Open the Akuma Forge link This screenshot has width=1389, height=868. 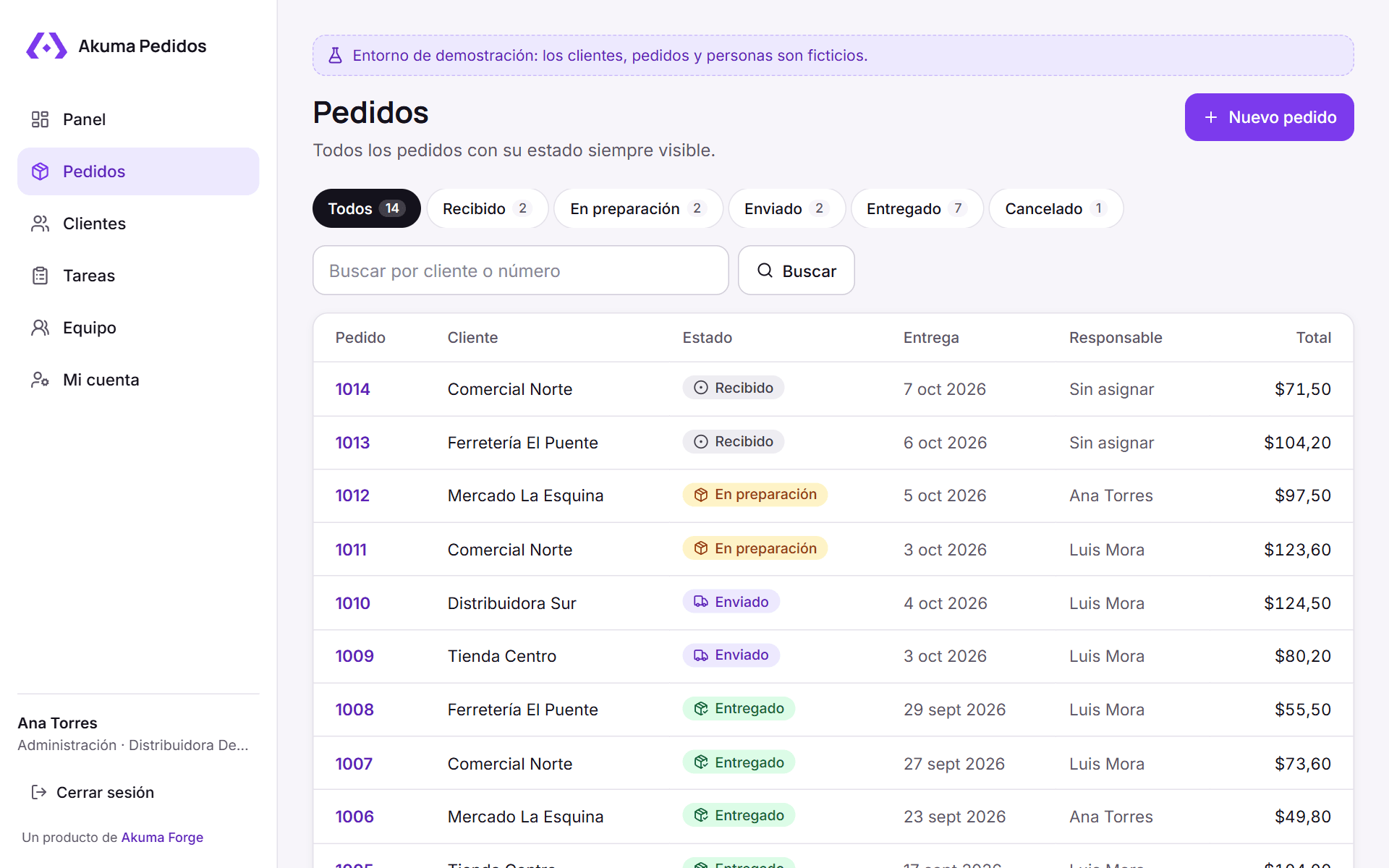click(162, 837)
